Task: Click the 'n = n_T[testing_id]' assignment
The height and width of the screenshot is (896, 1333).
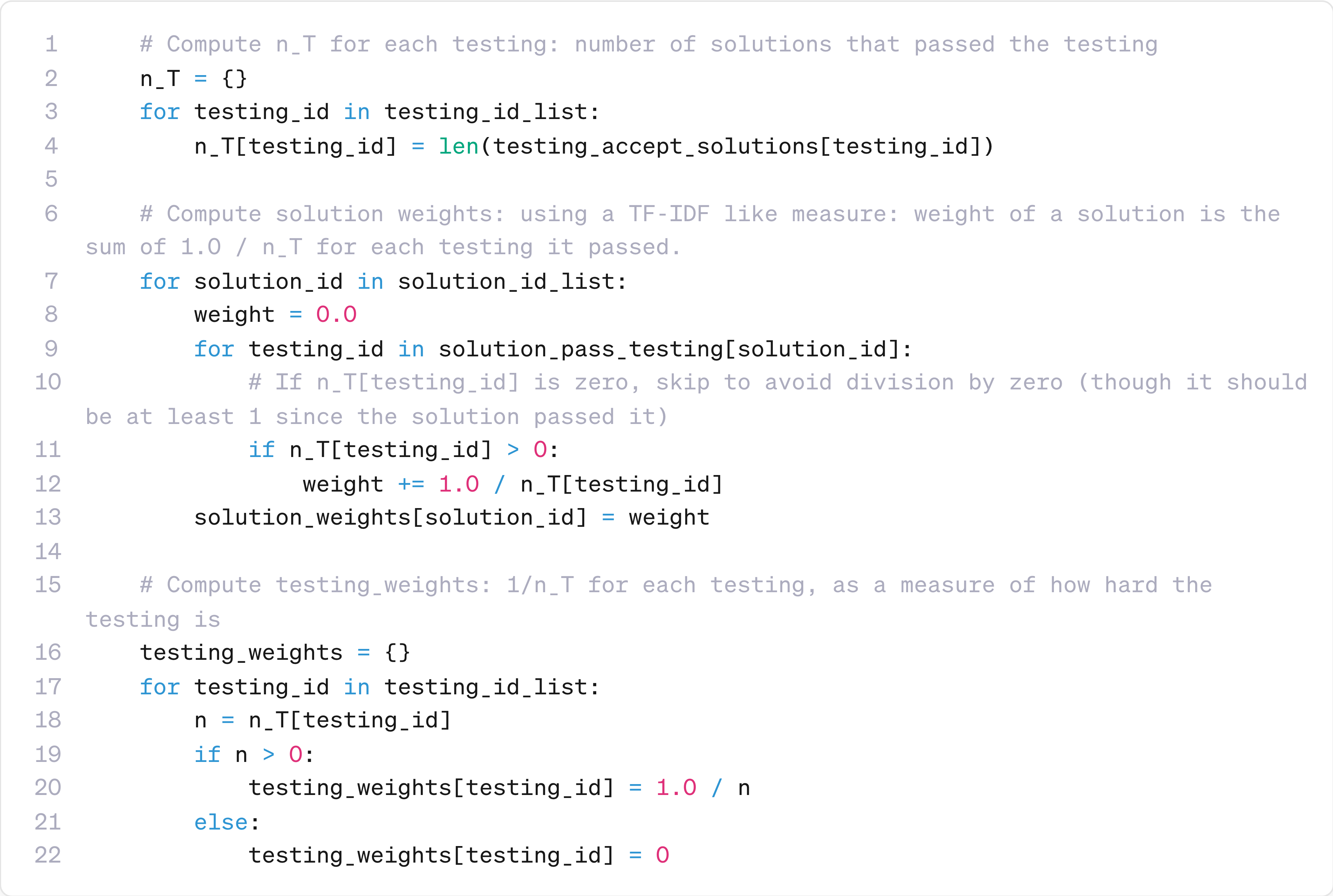Action: click(x=322, y=720)
